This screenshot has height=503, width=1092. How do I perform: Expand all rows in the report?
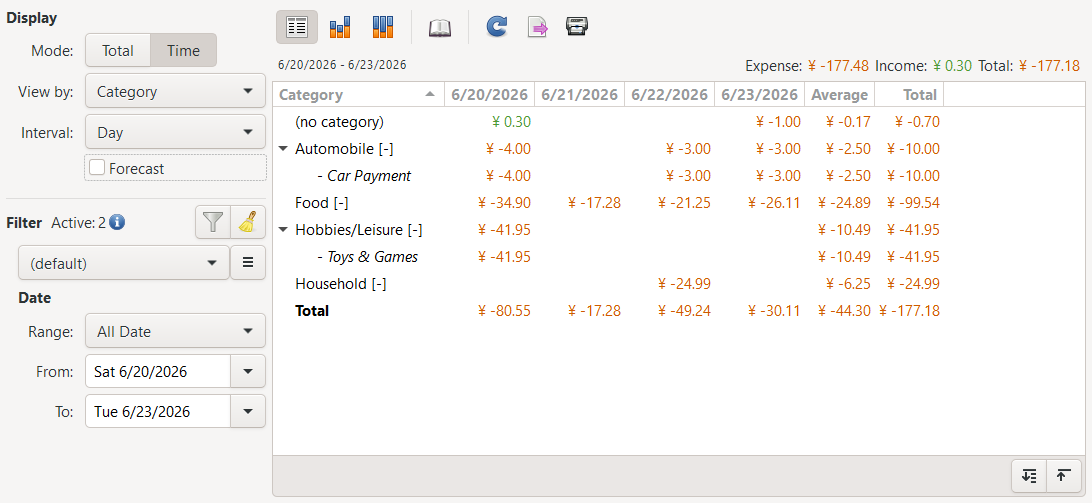click(x=1029, y=476)
